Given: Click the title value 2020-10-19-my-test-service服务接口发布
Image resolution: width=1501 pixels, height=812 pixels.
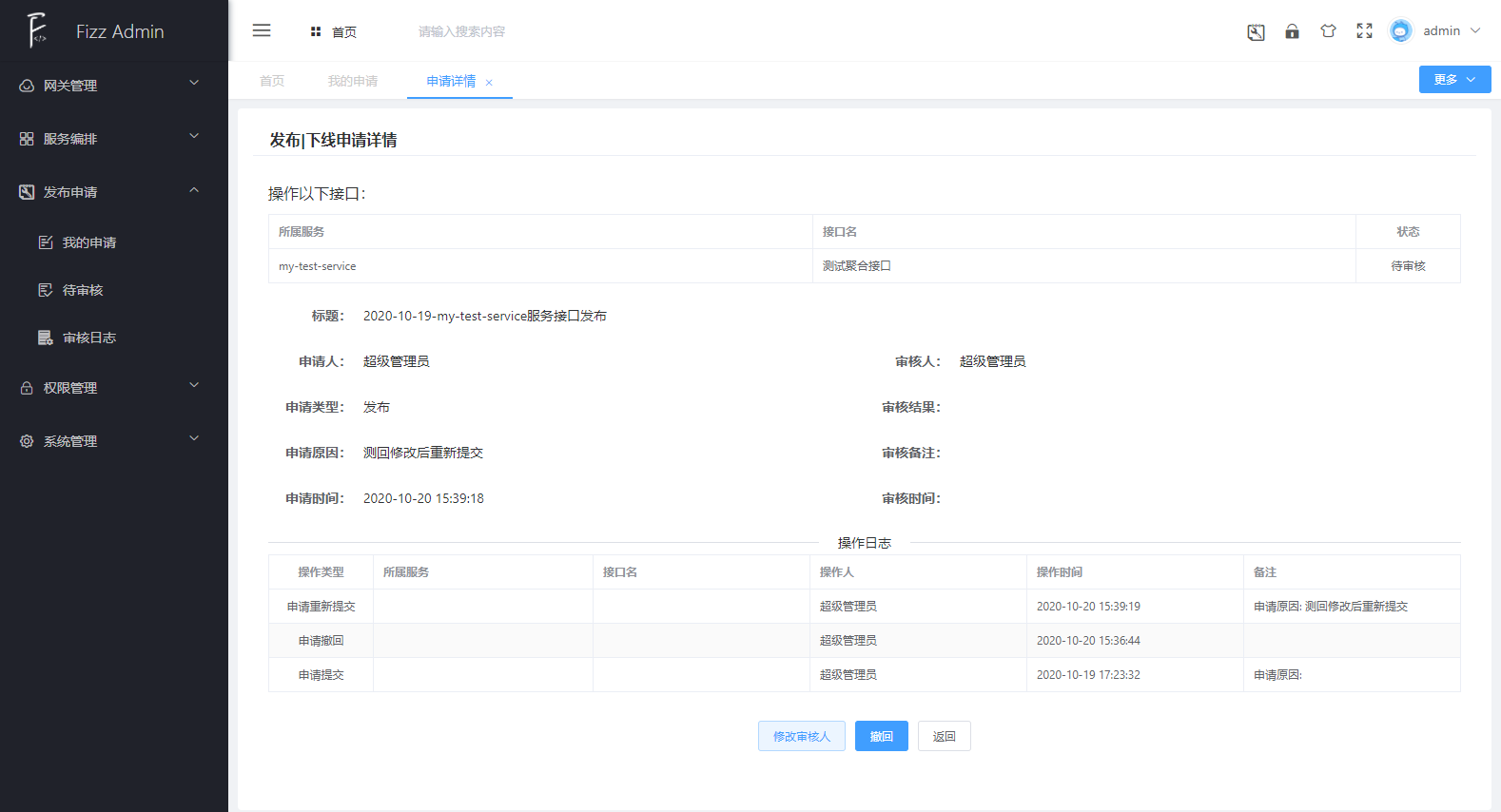Looking at the screenshot, I should (485, 316).
